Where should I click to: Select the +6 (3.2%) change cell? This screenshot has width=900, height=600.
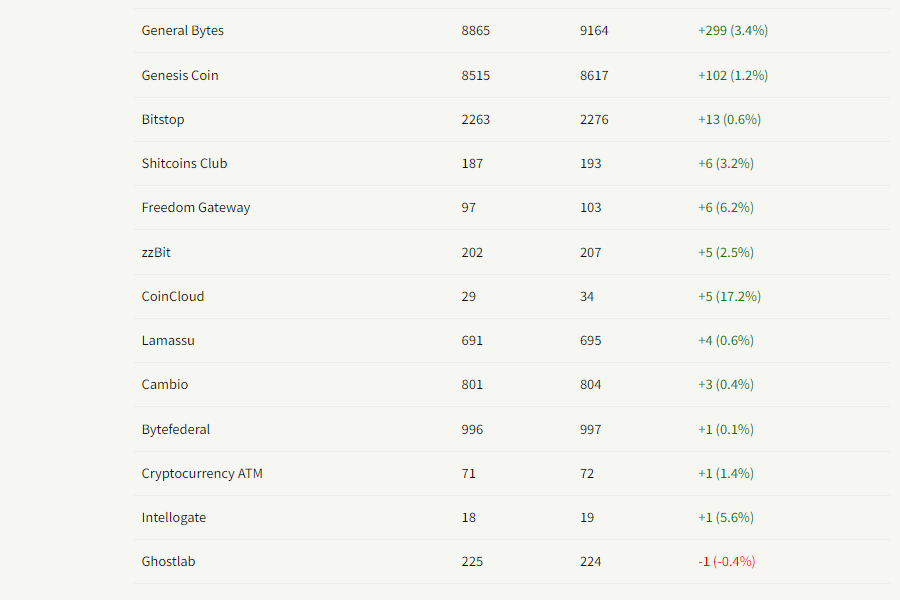[x=726, y=163]
